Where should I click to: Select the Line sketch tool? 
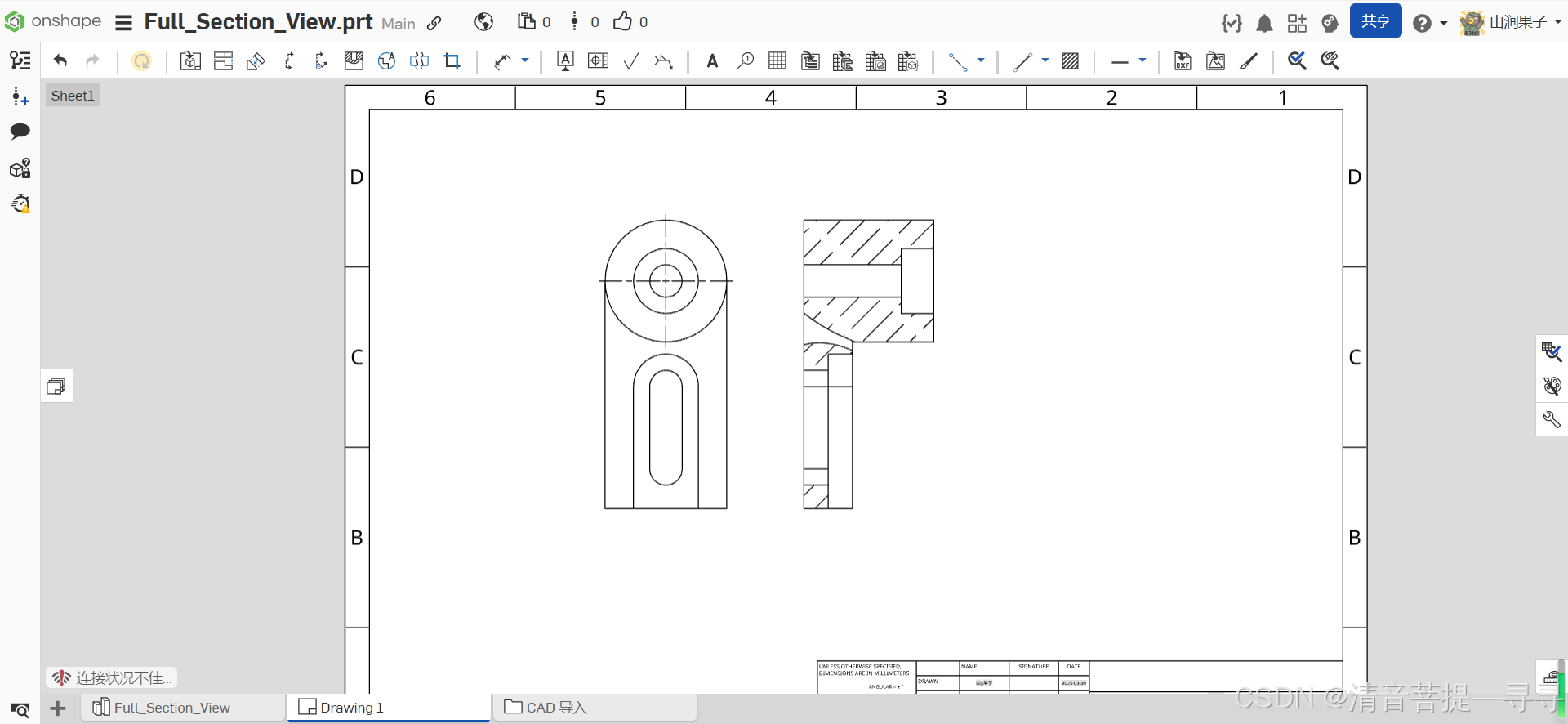coord(1022,61)
